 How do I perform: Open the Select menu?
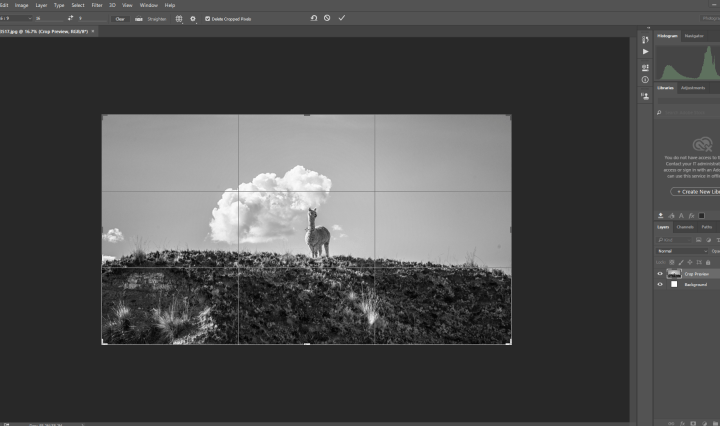78,5
